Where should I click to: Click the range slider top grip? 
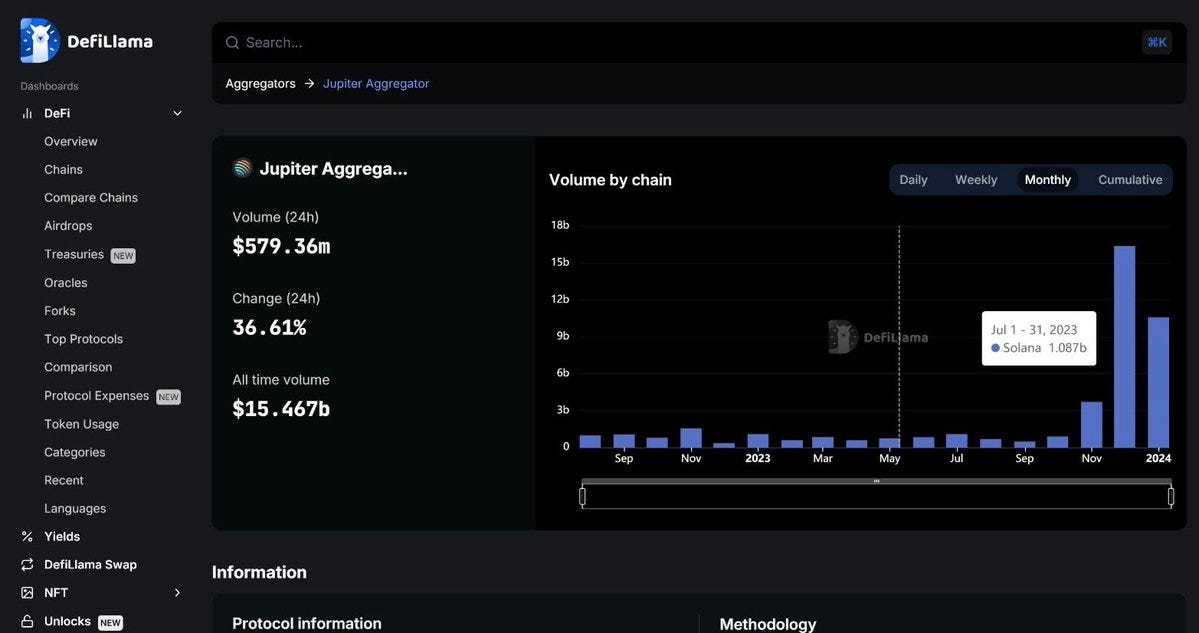point(876,481)
